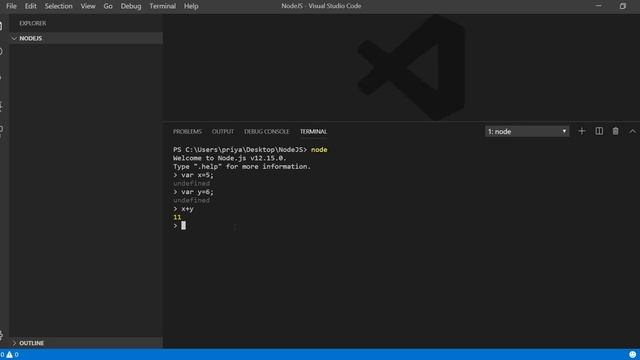Click 'Type ".help" for more information.' line

(242, 167)
